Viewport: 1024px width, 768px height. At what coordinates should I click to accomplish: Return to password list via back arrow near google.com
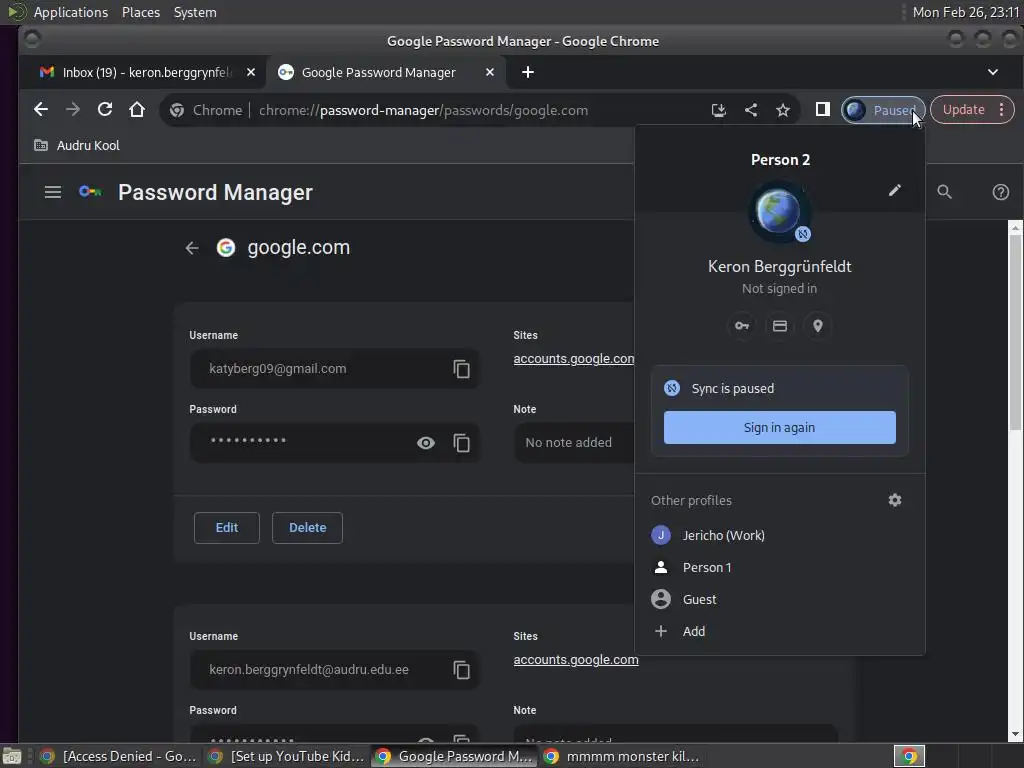[191, 248]
